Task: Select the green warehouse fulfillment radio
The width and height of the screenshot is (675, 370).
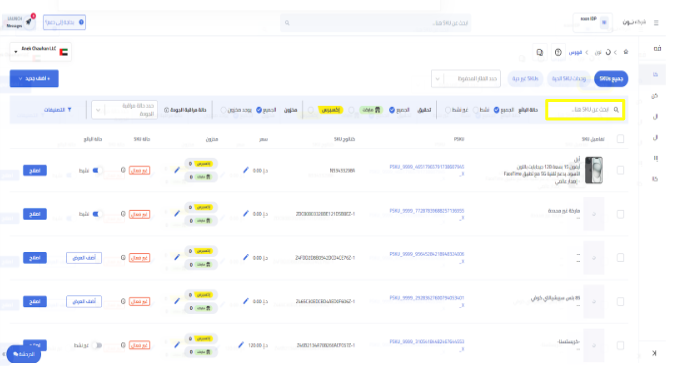Action: click(351, 110)
